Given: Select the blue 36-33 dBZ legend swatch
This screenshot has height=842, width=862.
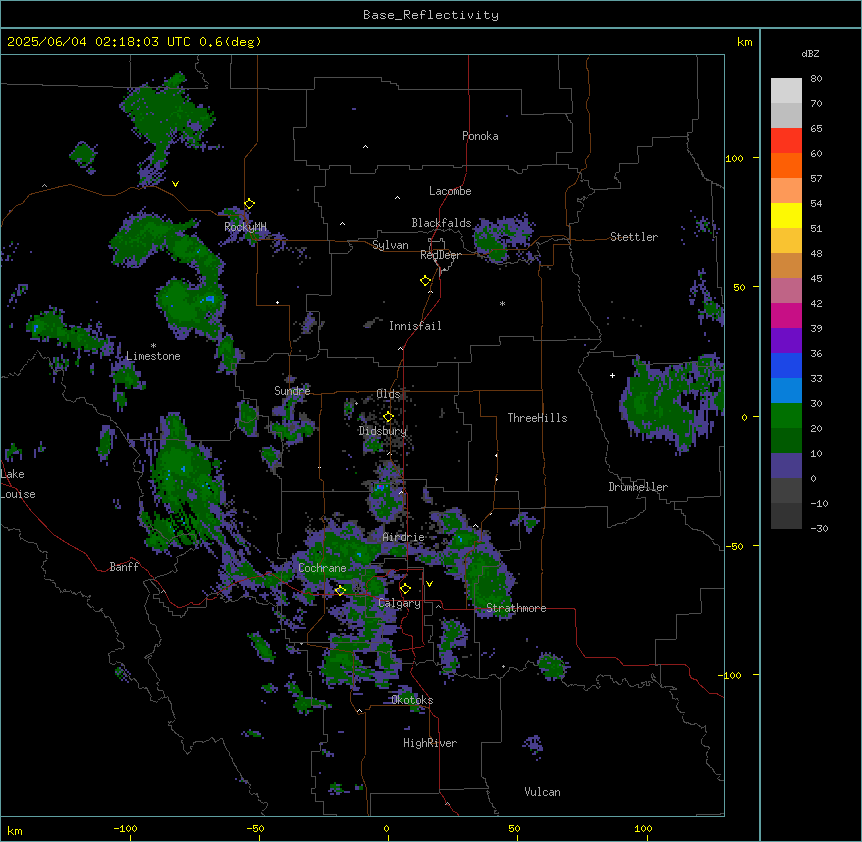Looking at the screenshot, I should click(786, 366).
